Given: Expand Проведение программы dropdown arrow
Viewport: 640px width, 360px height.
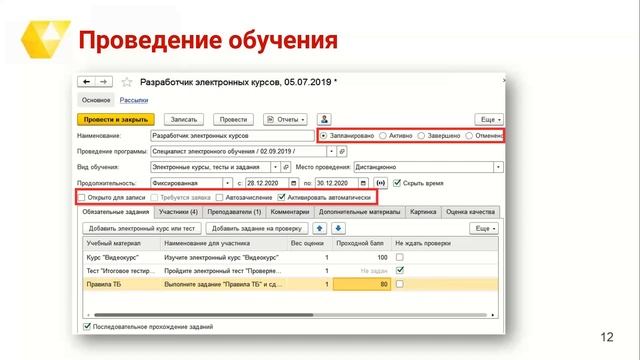Looking at the screenshot, I should pyautogui.click(x=331, y=151).
